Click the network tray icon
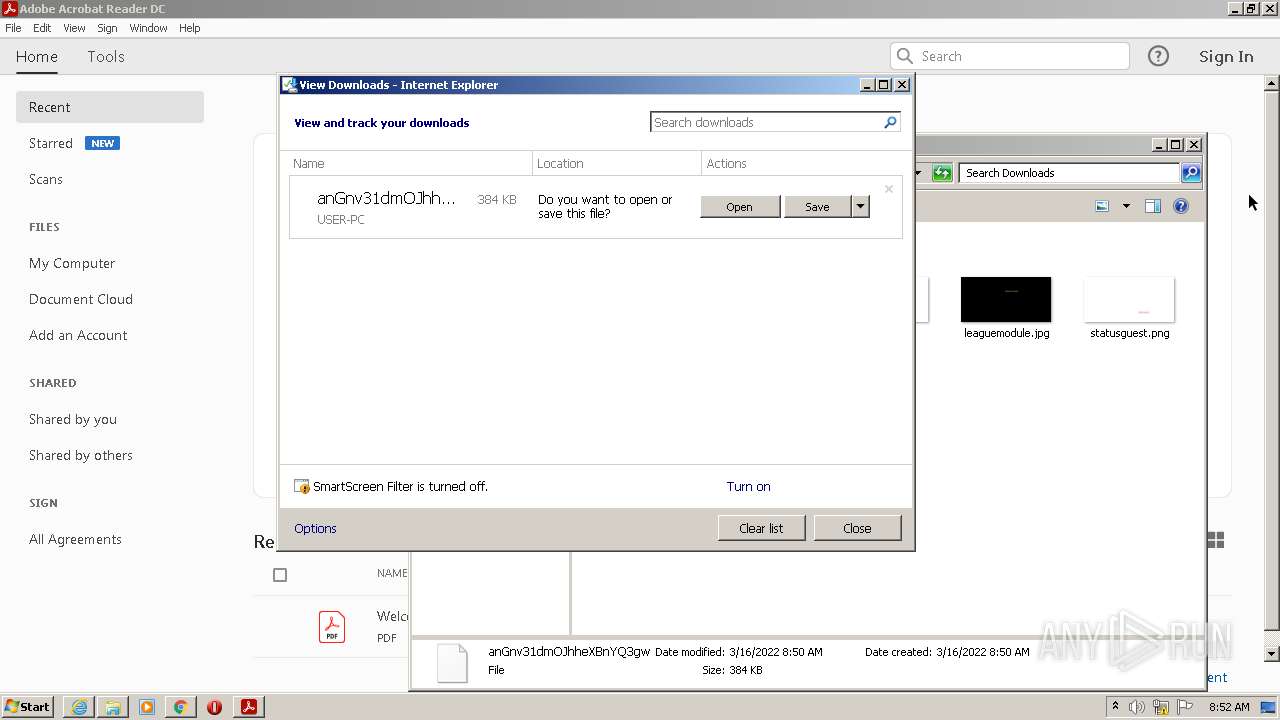The width and height of the screenshot is (1280, 720). [x=1161, y=707]
